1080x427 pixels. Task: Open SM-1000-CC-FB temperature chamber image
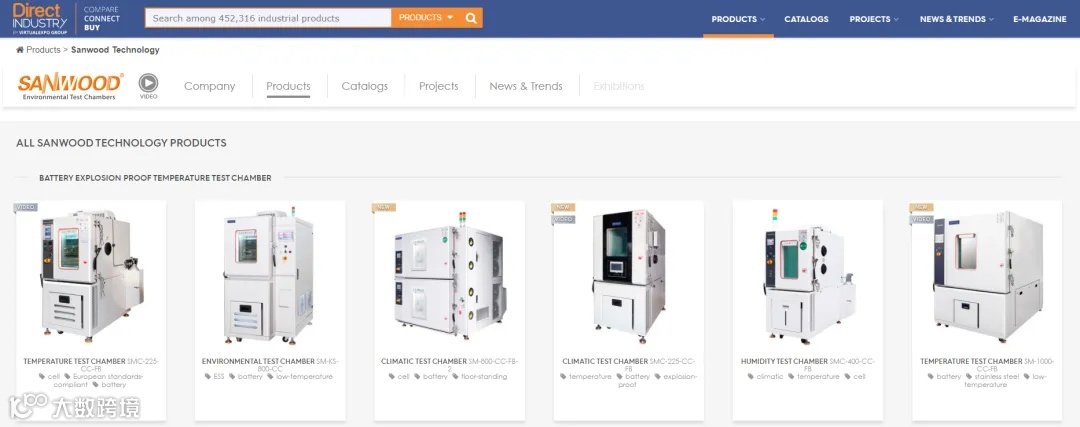(987, 277)
